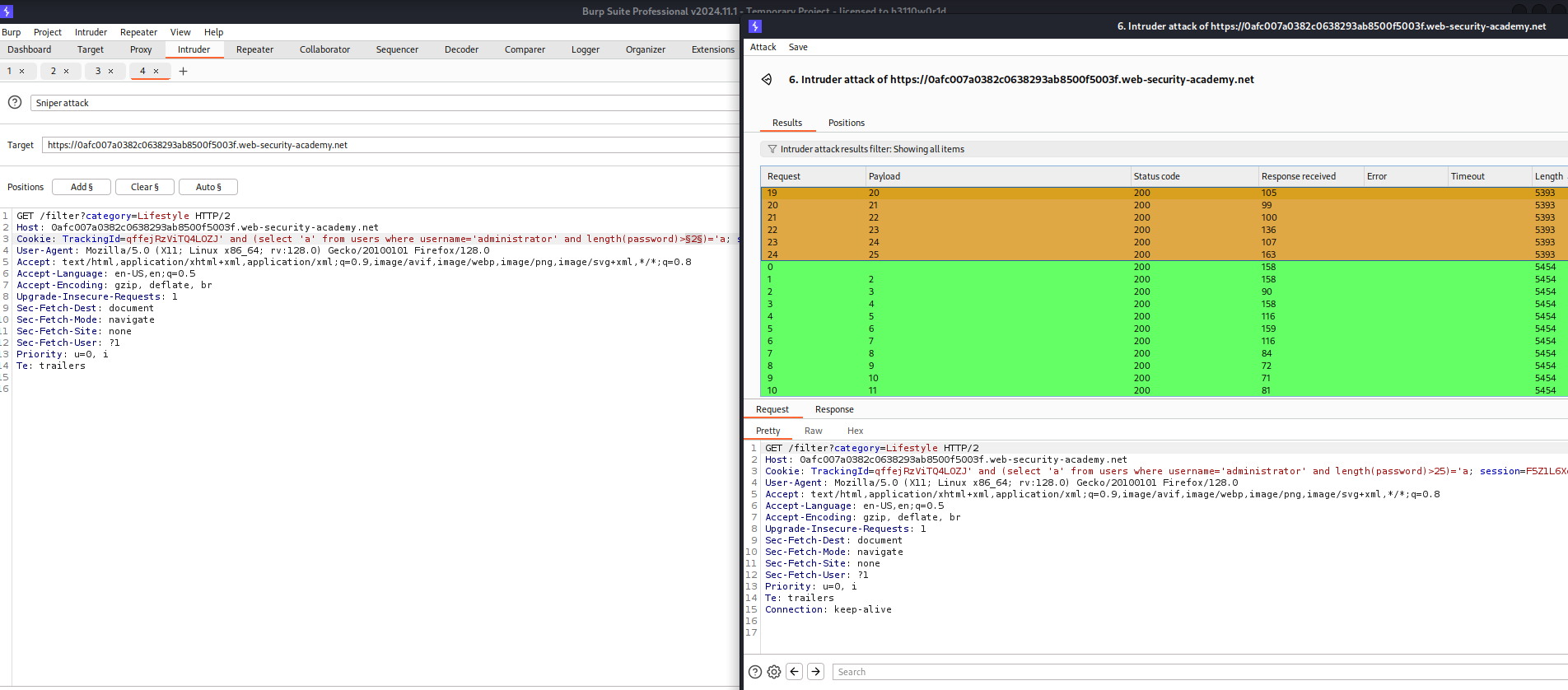Image resolution: width=1568 pixels, height=690 pixels.
Task: Select result row with request 0
Action: (x=1164, y=267)
